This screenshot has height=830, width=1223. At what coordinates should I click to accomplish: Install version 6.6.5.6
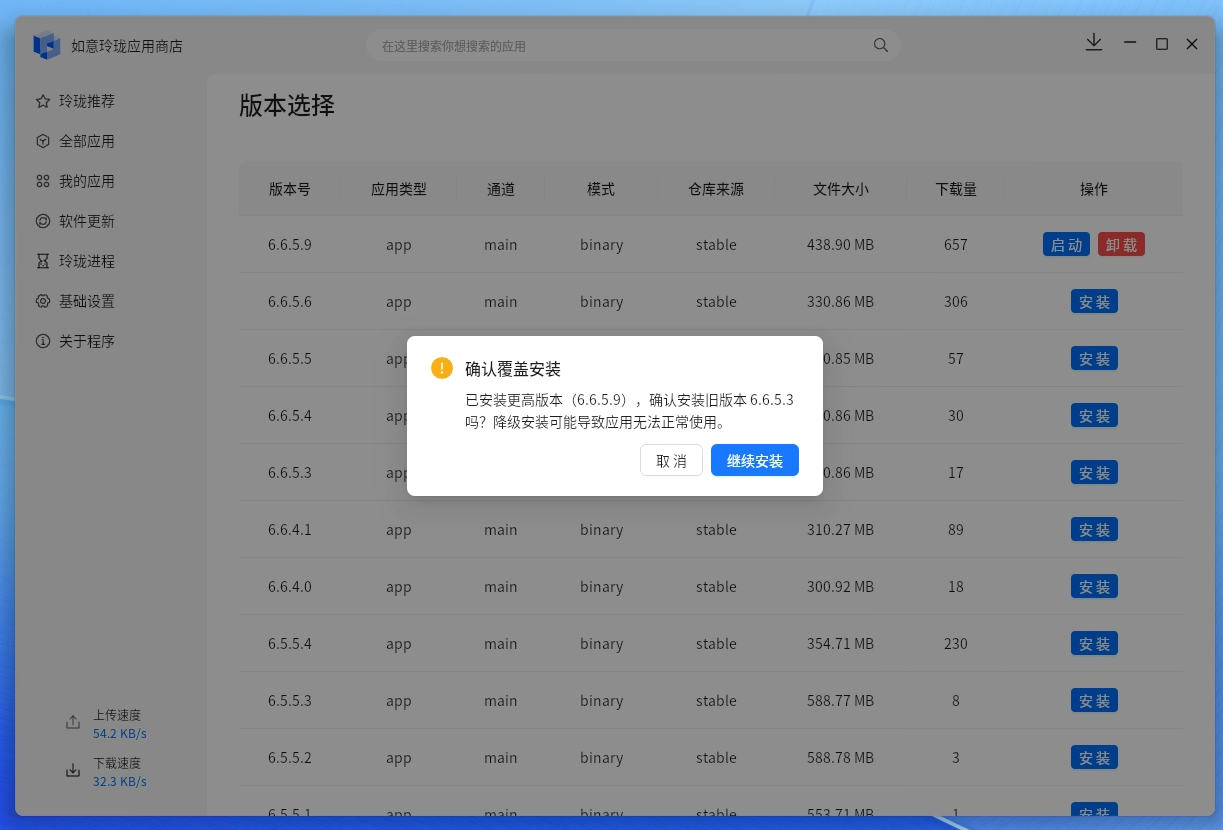tap(1094, 302)
